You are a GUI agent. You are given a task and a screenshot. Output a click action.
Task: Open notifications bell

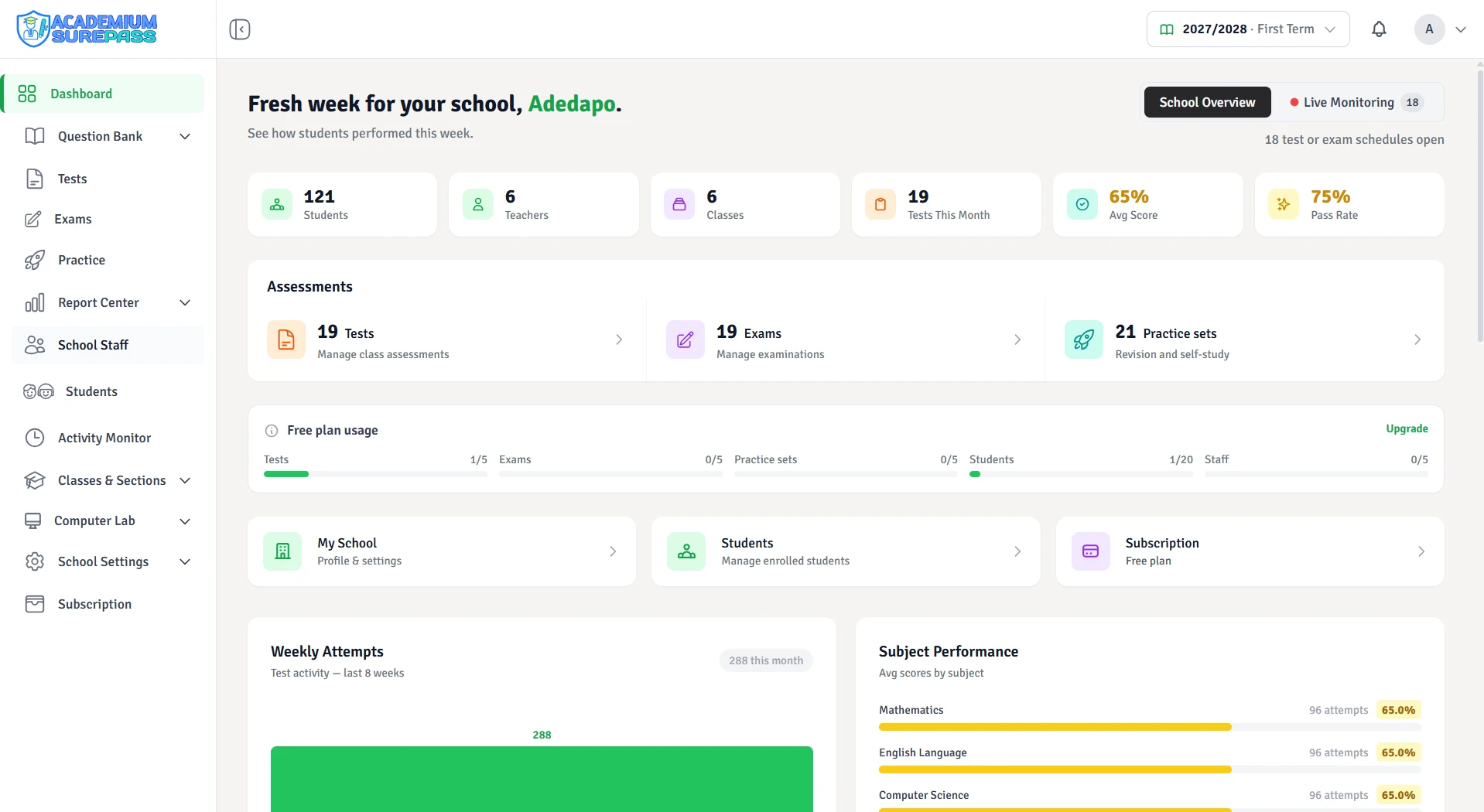(1379, 29)
